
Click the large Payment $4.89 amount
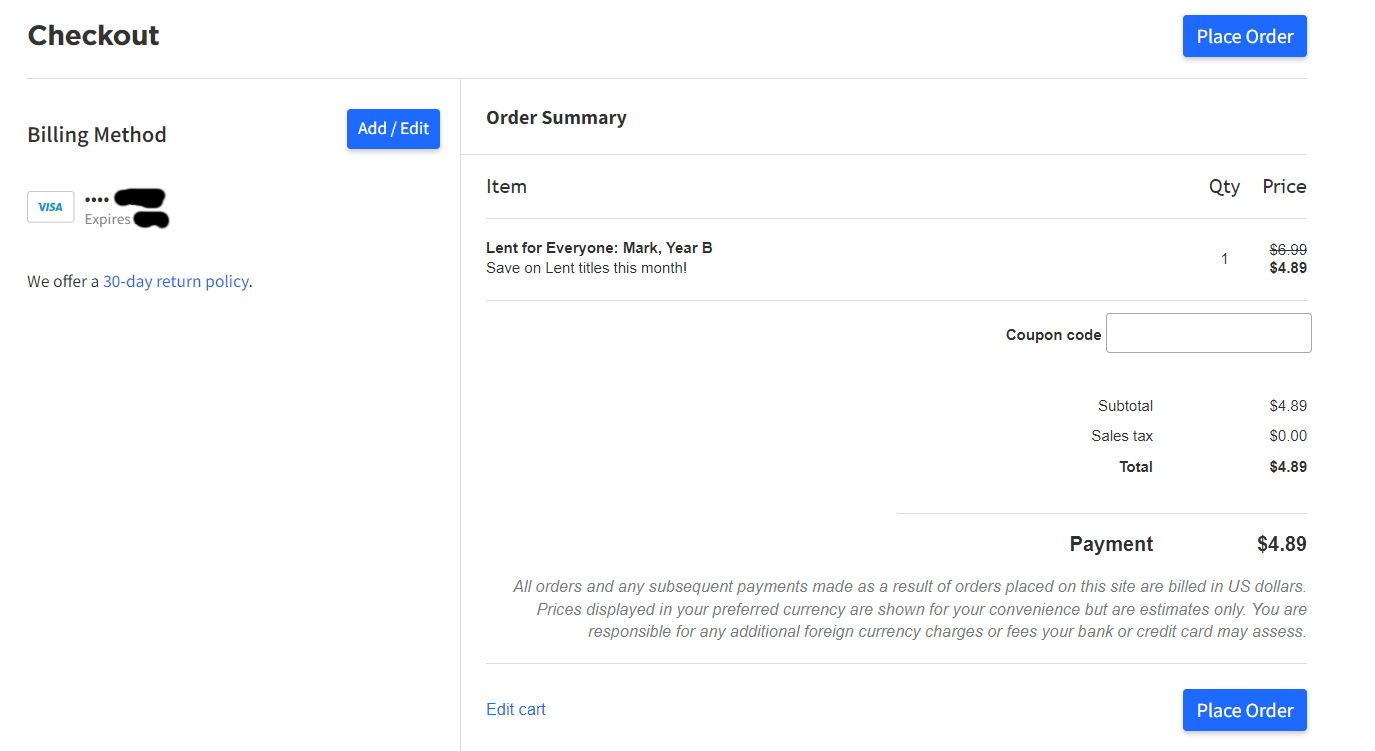pos(1281,544)
